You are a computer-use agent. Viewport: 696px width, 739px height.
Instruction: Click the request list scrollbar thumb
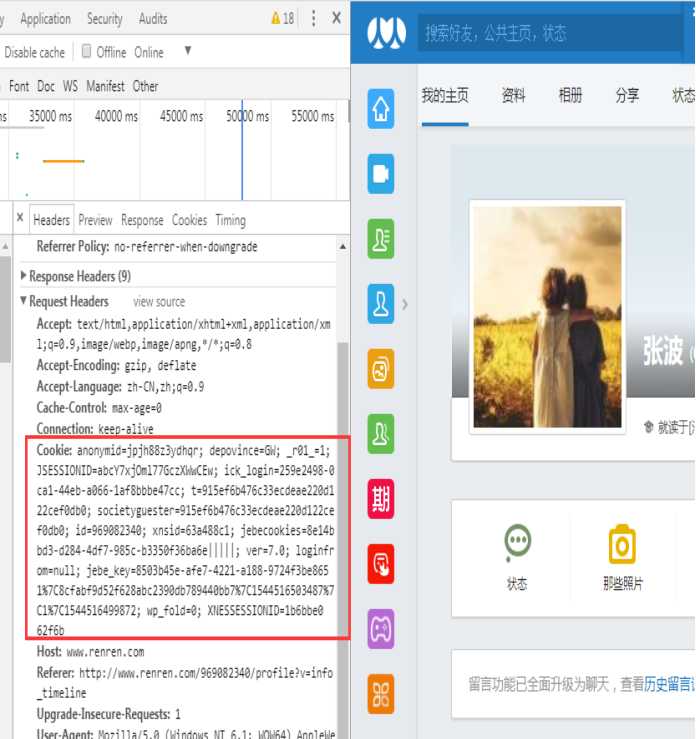point(5,310)
